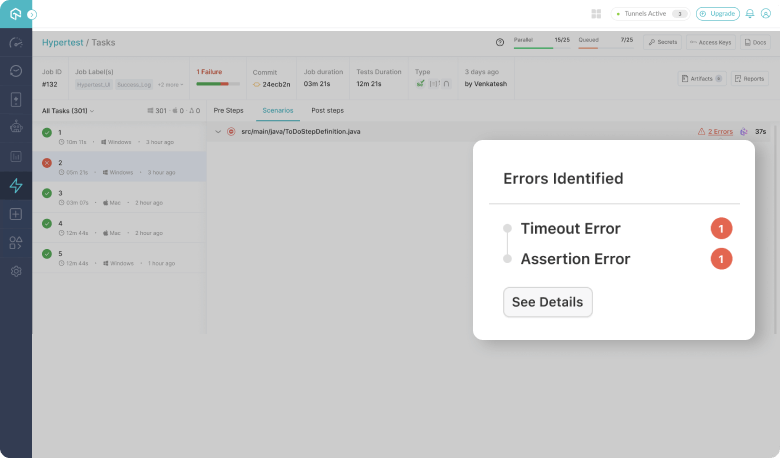Open the apps grid icon in top bar

[596, 14]
